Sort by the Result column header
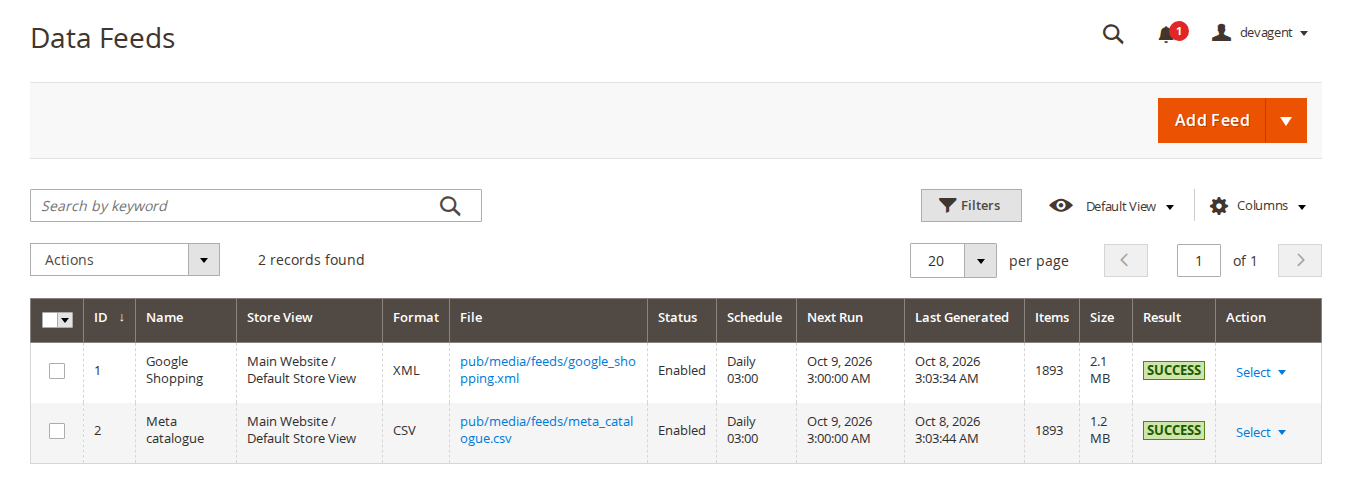This screenshot has width=1352, height=480. coord(1174,318)
